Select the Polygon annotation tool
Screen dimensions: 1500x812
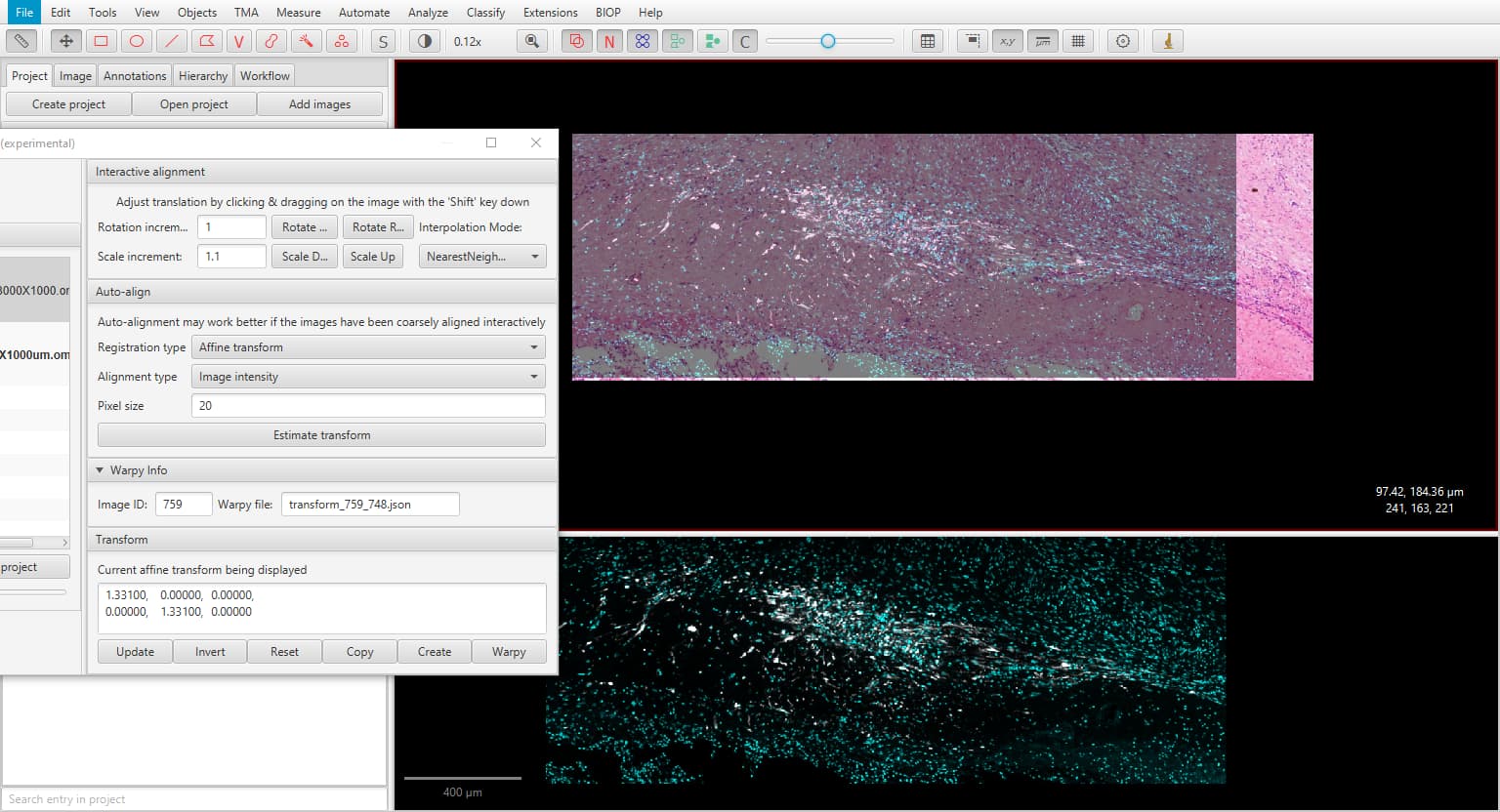[206, 41]
